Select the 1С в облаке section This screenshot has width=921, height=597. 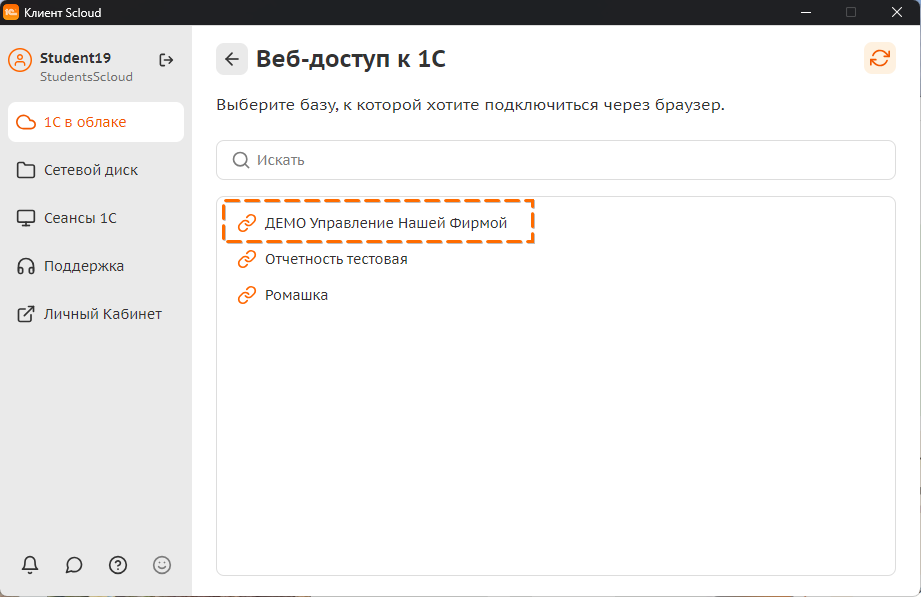pos(96,122)
